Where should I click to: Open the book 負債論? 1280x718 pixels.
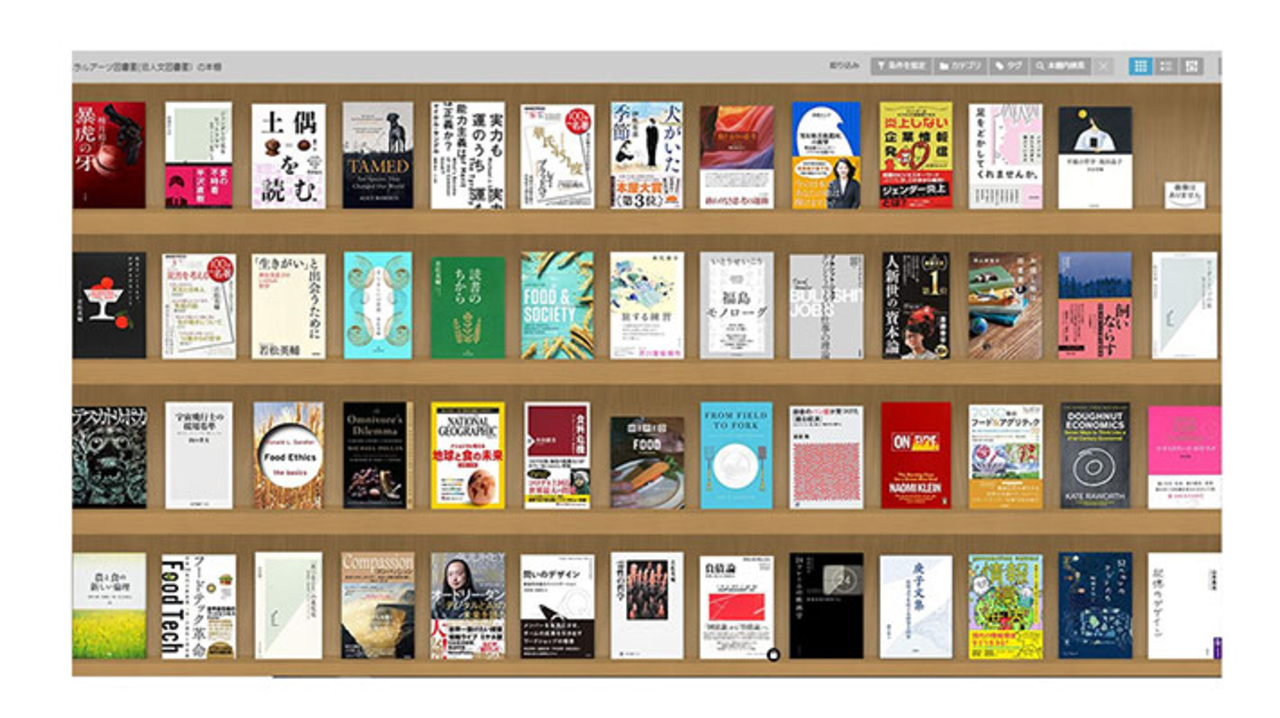[737, 606]
